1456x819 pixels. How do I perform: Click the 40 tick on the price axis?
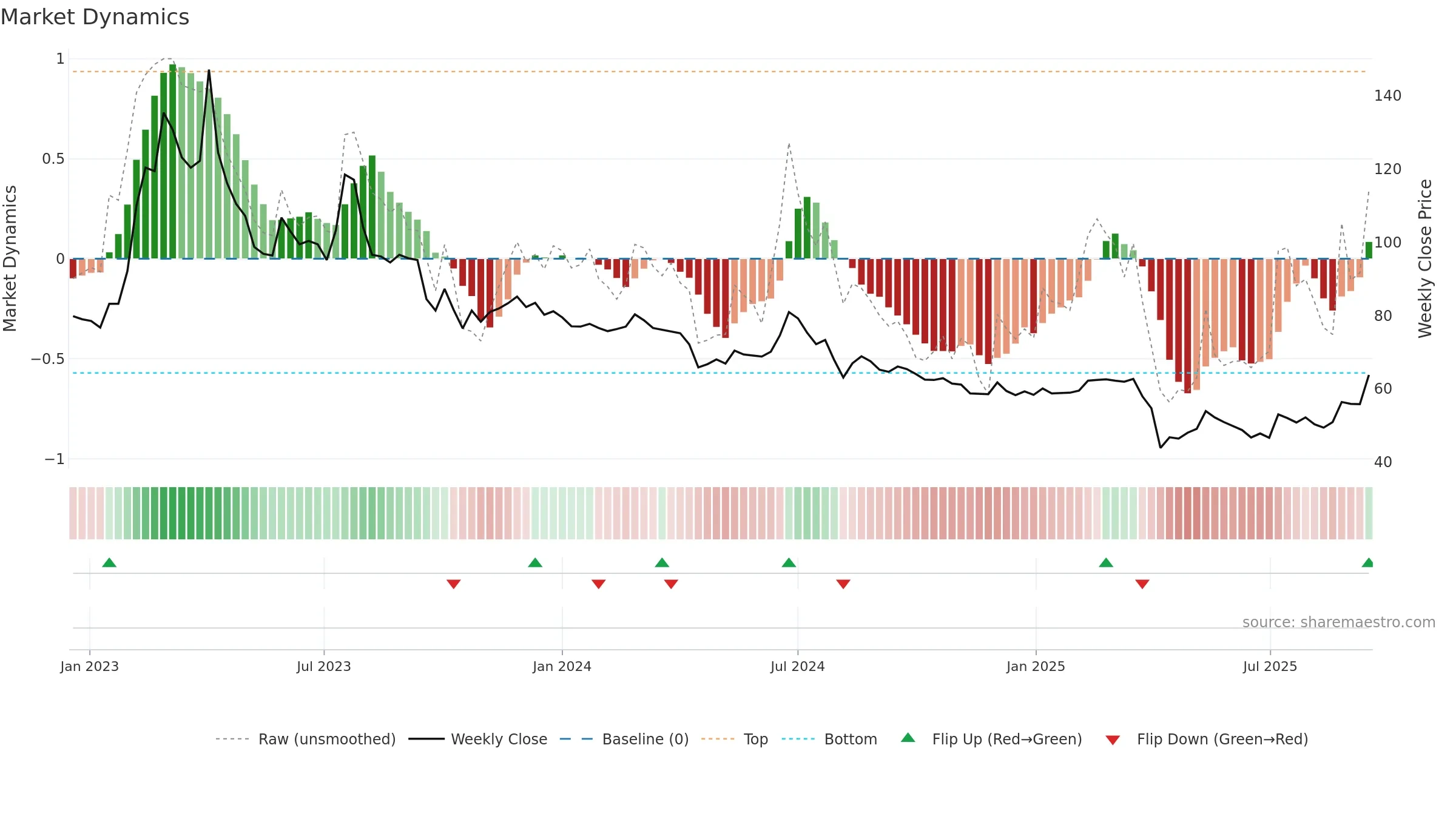tap(1383, 462)
